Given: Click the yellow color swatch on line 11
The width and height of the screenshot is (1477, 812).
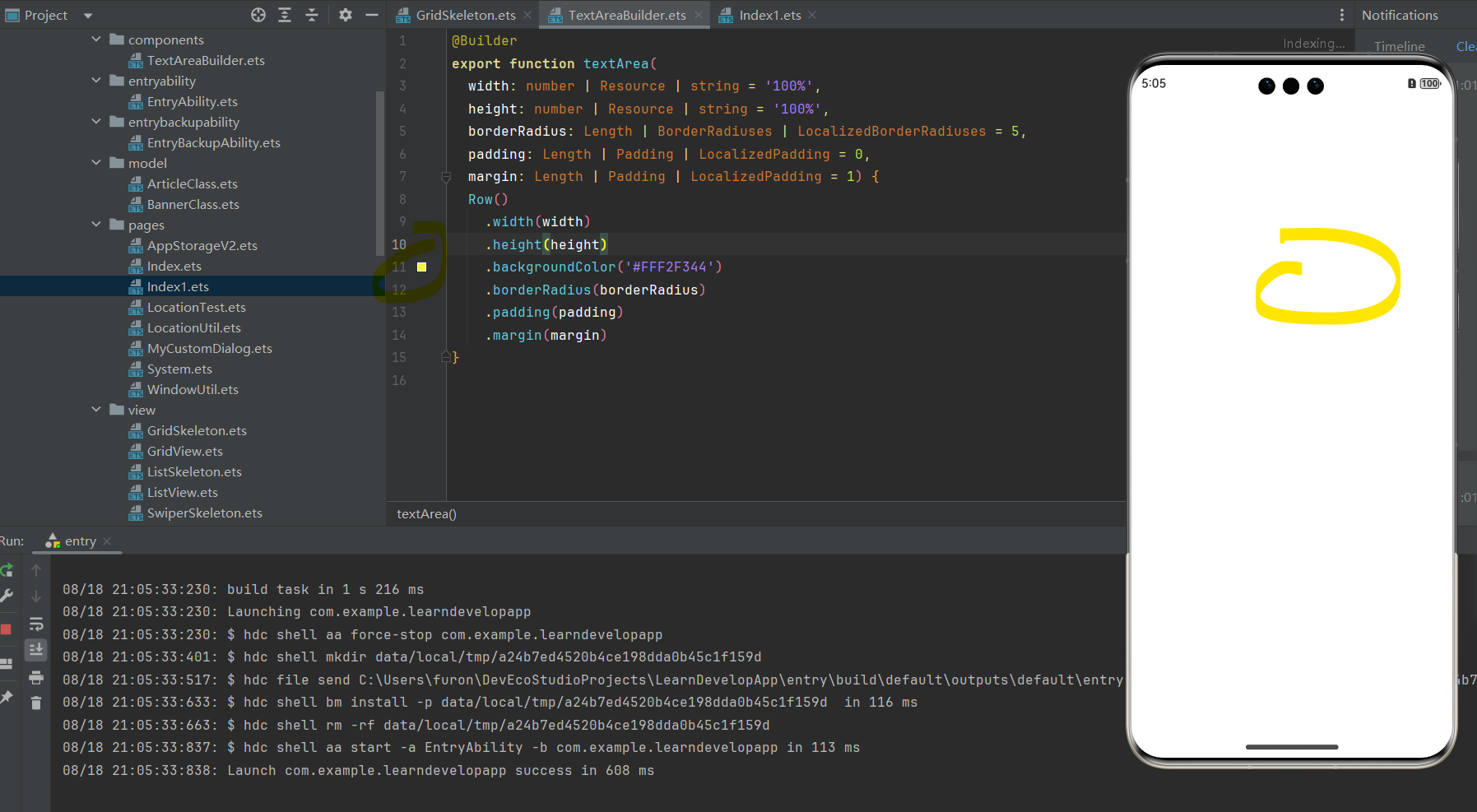Looking at the screenshot, I should coord(421,267).
